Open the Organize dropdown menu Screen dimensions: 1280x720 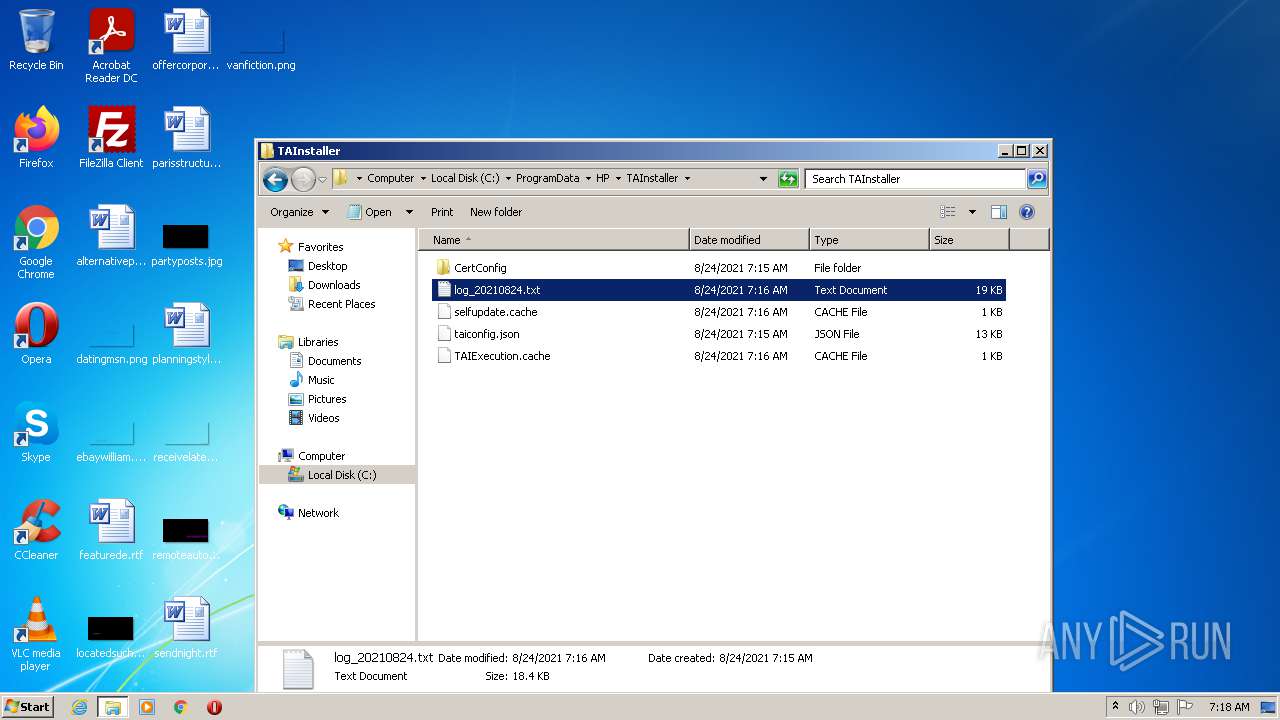(x=299, y=212)
